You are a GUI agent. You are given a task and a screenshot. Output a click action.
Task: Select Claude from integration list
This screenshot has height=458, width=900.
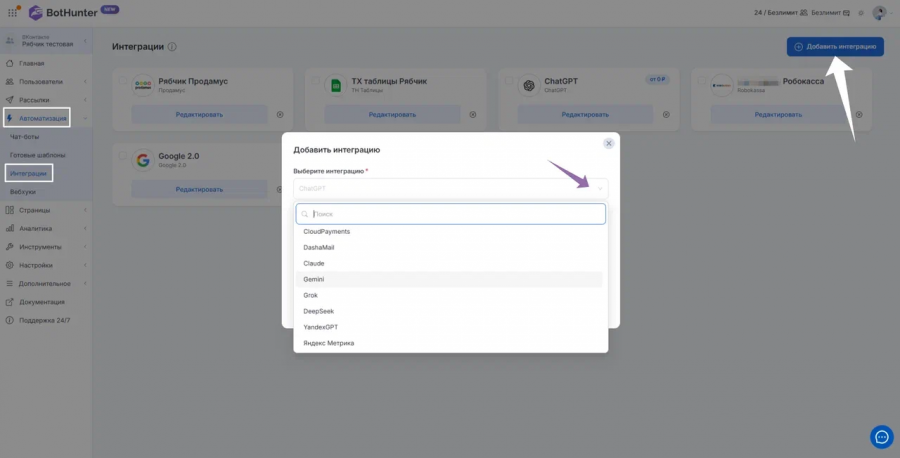pyautogui.click(x=449, y=263)
